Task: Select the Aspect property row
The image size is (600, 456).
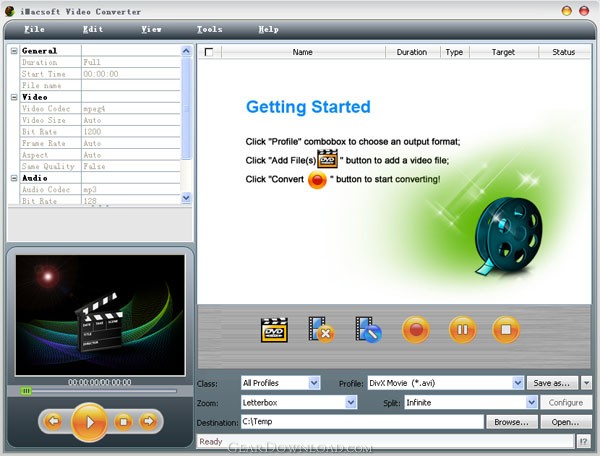Action: point(100,155)
